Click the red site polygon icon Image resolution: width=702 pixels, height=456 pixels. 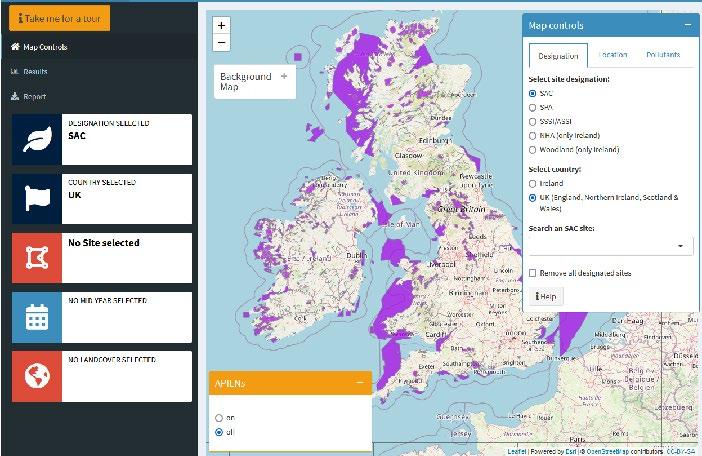(x=36, y=258)
